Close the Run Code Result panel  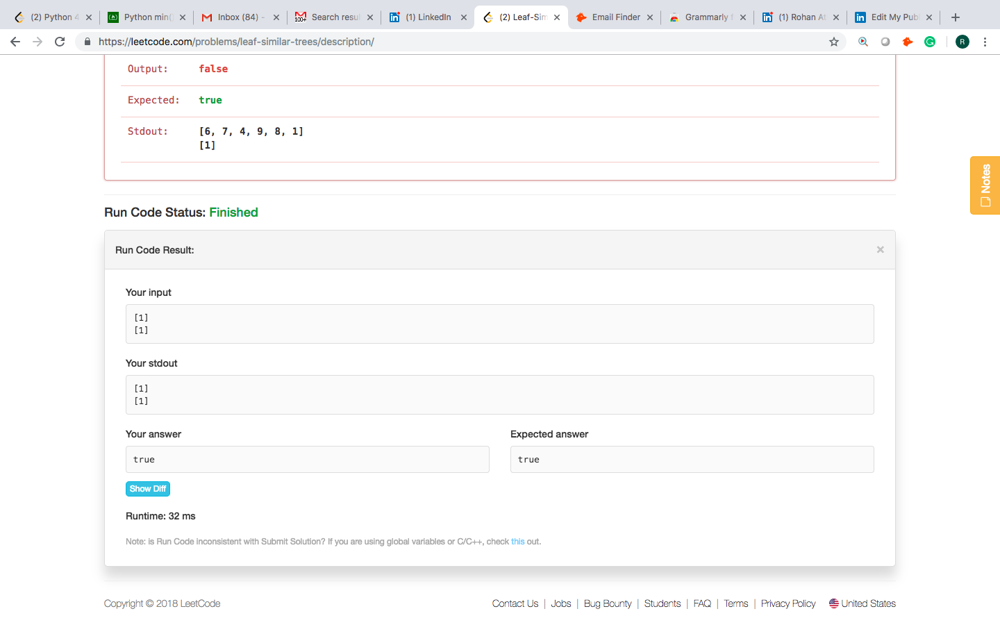point(880,250)
